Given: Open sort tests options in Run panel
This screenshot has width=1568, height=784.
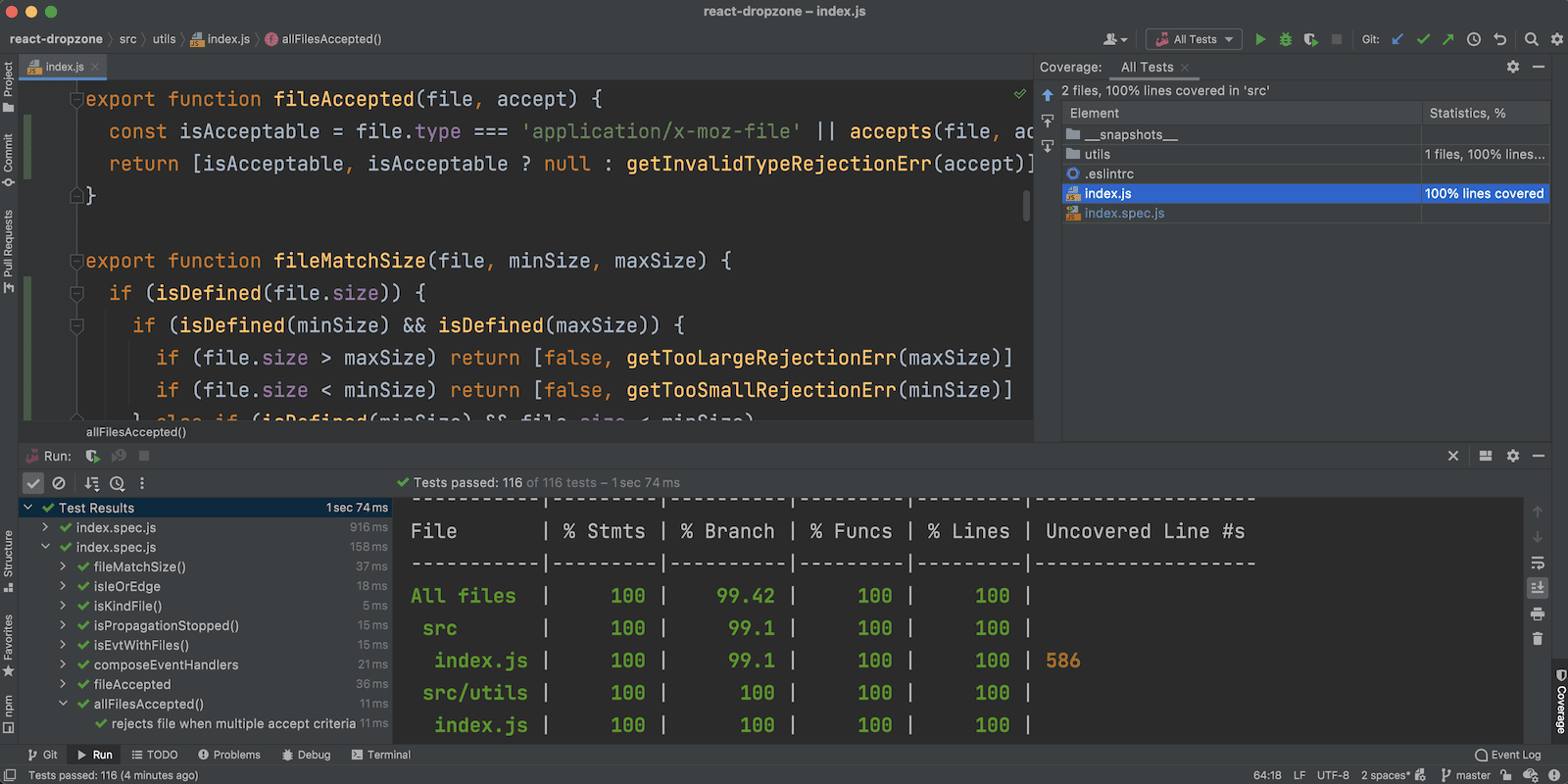Looking at the screenshot, I should [92, 483].
